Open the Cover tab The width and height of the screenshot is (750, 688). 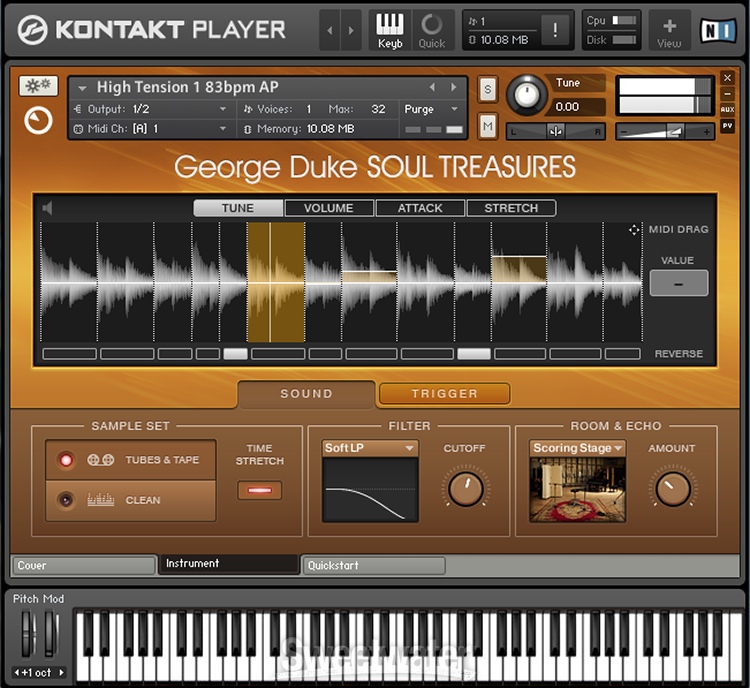[x=84, y=565]
